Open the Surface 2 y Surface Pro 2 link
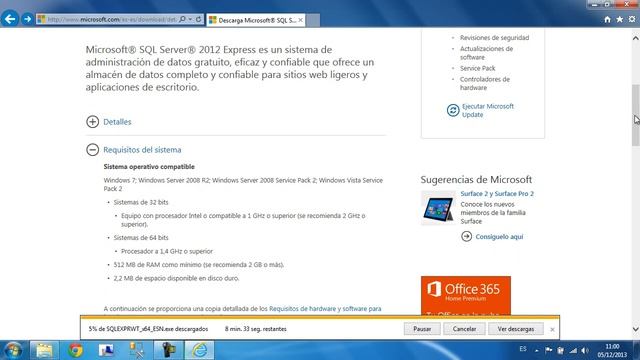The image size is (640, 360). pos(497,193)
